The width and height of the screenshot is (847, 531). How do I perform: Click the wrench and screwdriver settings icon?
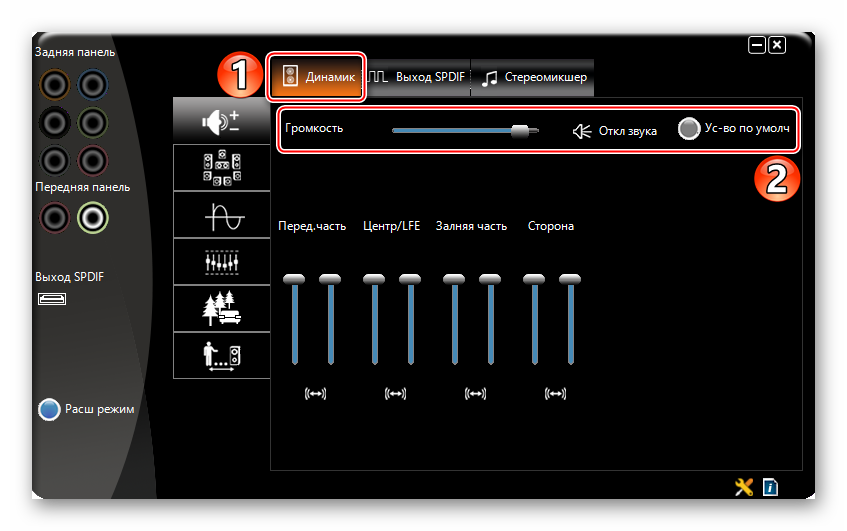coord(743,487)
